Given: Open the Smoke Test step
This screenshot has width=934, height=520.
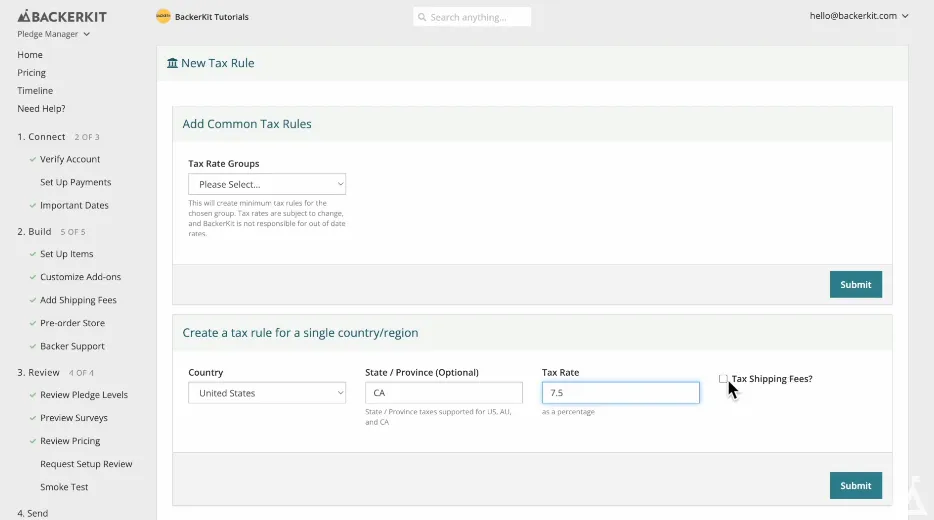Looking at the screenshot, I should [64, 487].
